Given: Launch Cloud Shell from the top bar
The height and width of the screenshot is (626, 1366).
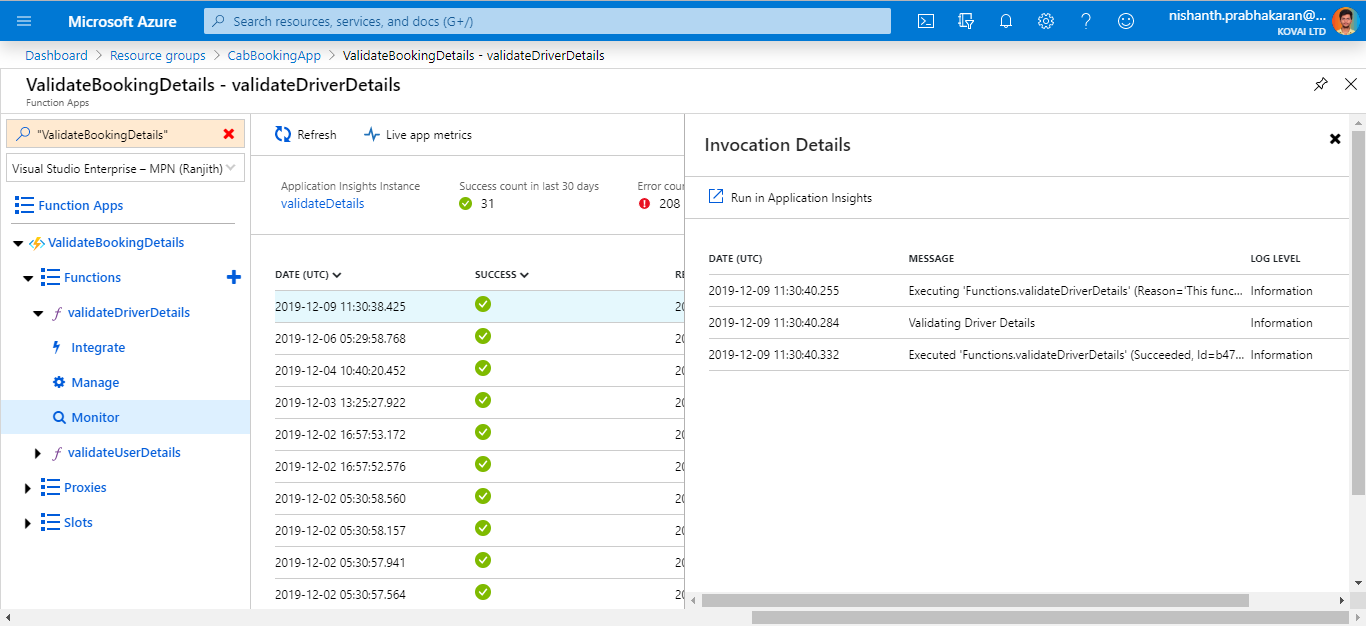Looking at the screenshot, I should (926, 21).
